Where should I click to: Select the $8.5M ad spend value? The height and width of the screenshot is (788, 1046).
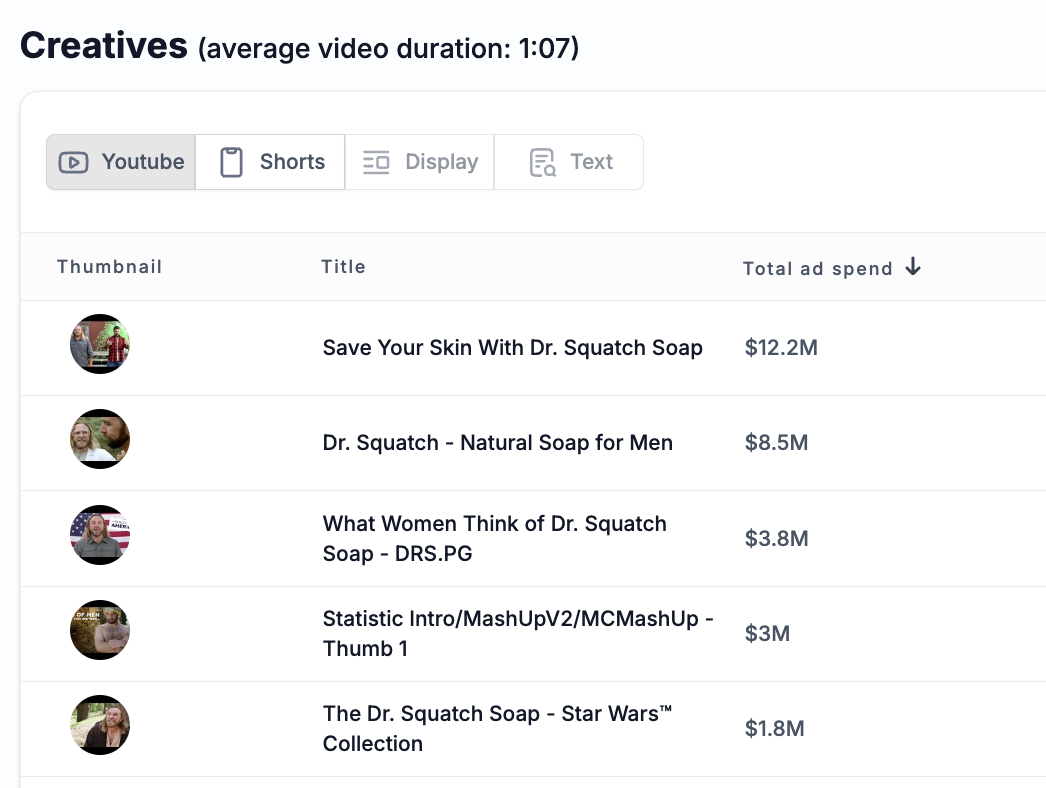(x=776, y=442)
